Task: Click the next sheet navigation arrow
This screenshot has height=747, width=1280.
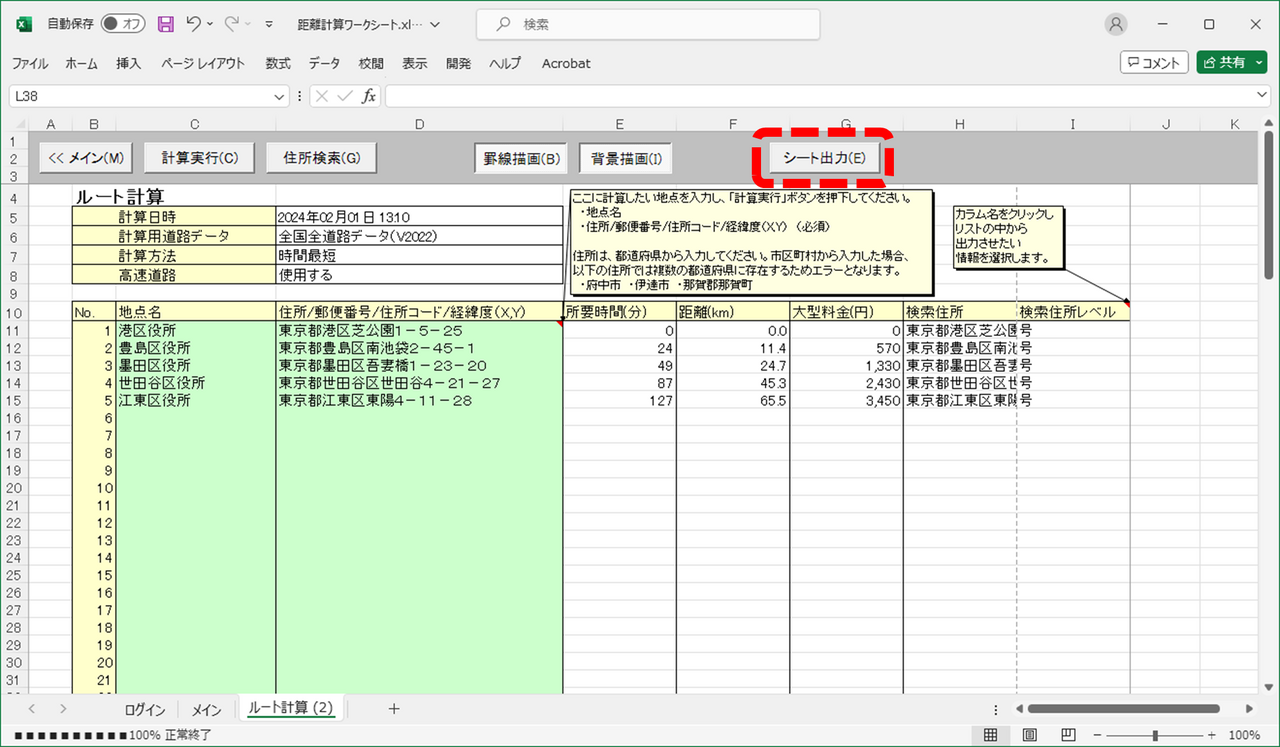Action: (64, 708)
